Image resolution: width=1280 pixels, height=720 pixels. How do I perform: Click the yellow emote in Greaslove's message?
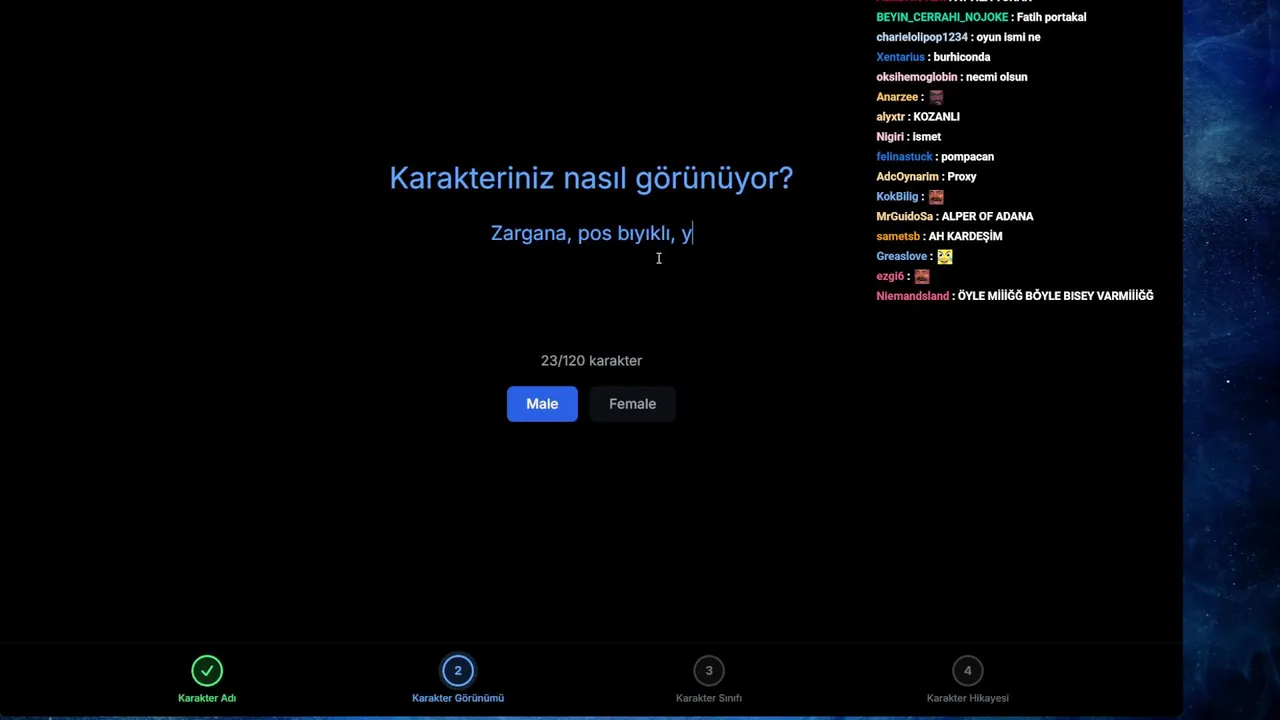[945, 257]
